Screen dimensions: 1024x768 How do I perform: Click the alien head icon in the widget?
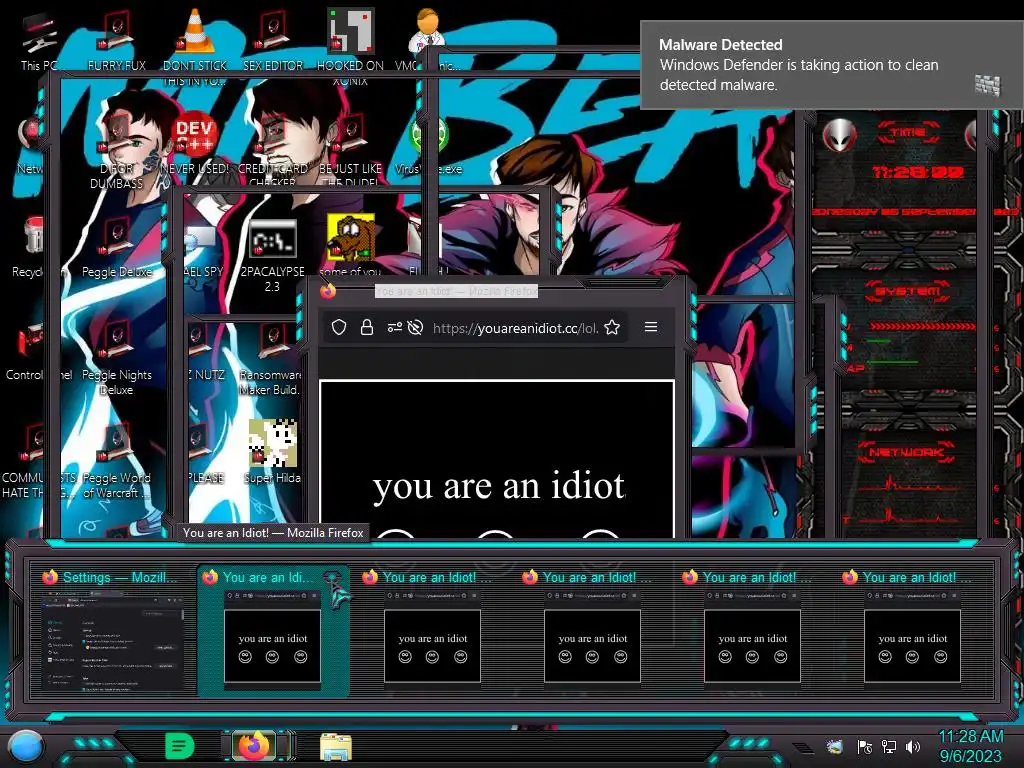(x=839, y=136)
